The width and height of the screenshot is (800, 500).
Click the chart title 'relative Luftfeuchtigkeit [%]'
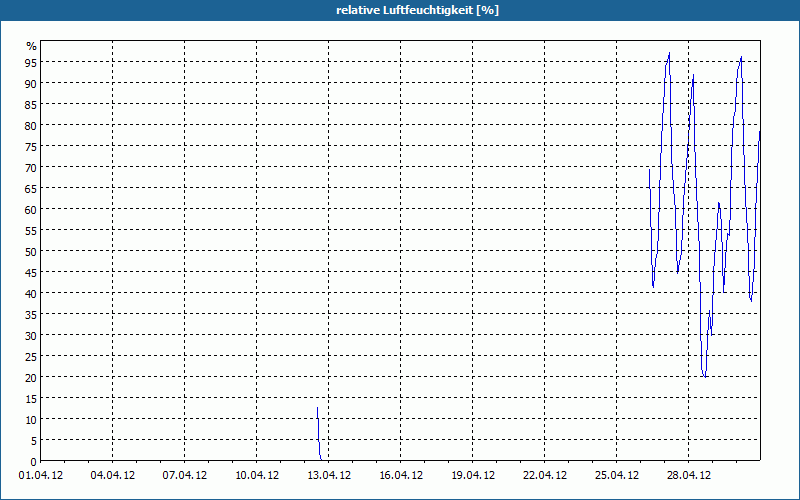coord(417,10)
